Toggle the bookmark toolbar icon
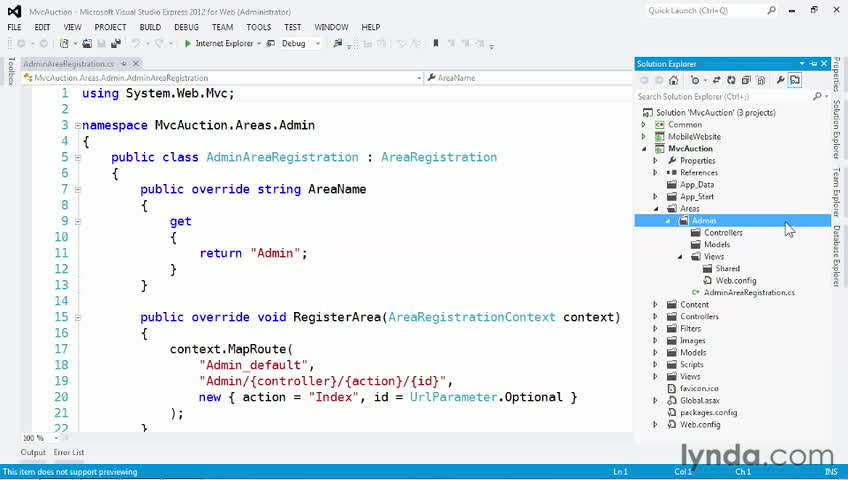The image size is (848, 480). pos(436,43)
